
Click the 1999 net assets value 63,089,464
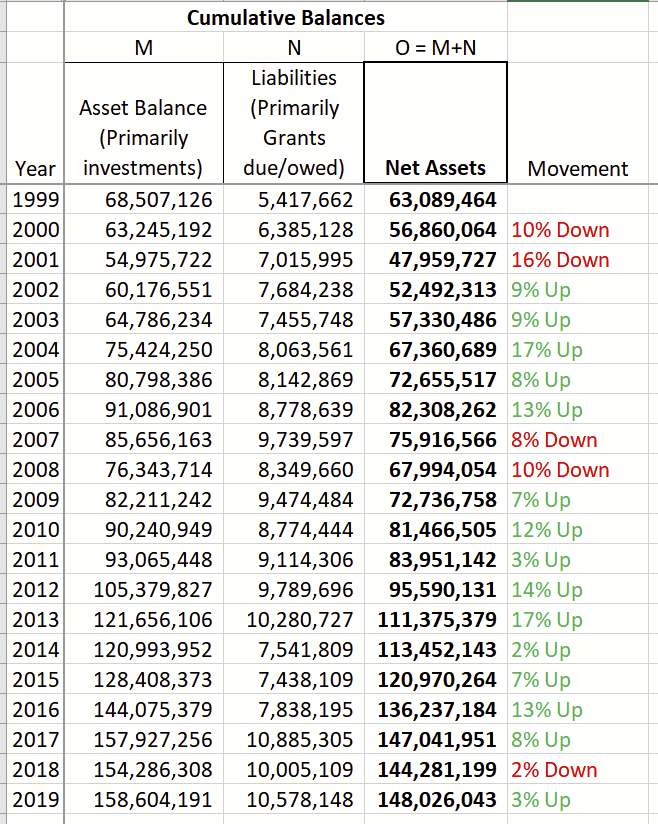click(x=442, y=200)
